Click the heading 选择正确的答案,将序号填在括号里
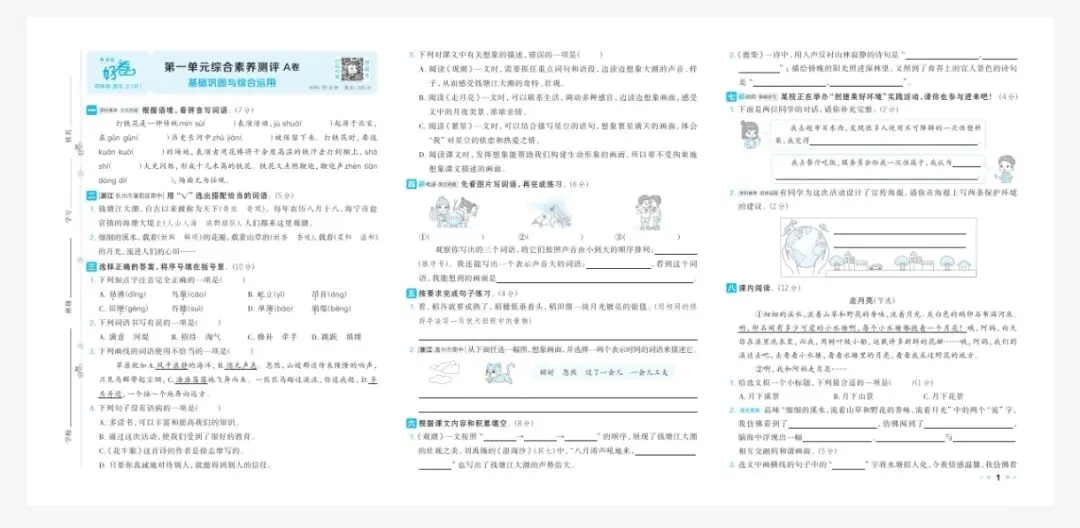Viewport: 1080px width, 528px height. click(162, 266)
